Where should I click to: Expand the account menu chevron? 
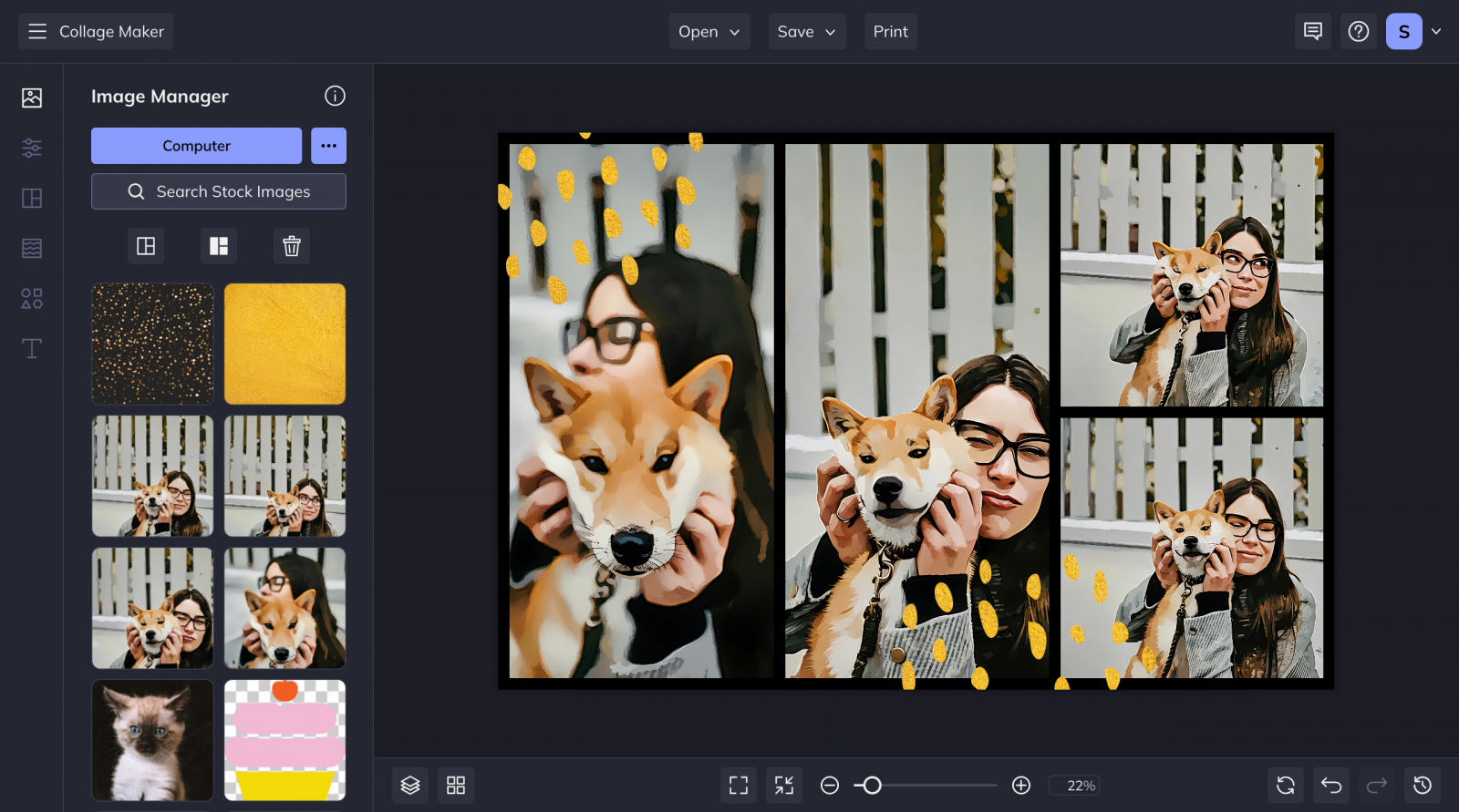click(x=1436, y=31)
